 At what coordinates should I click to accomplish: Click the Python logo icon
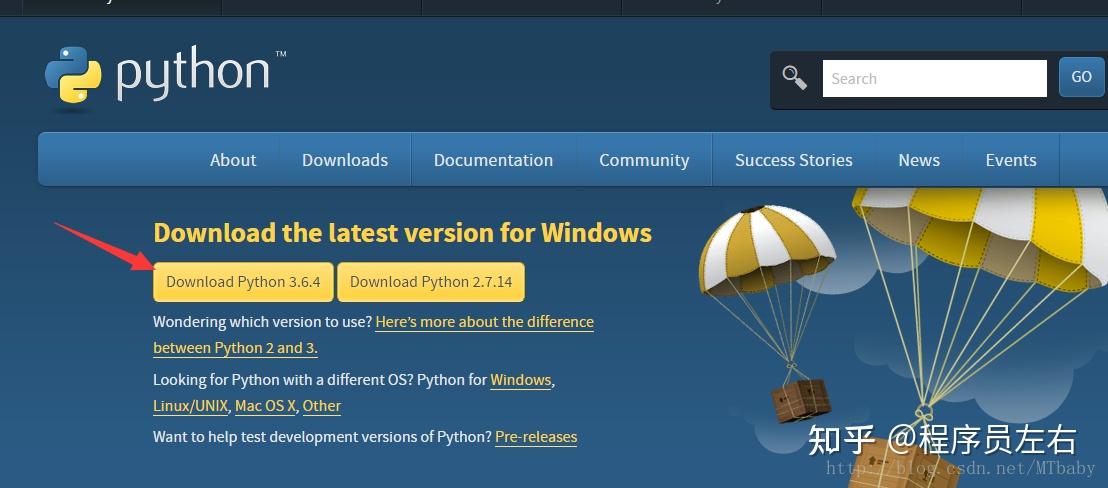tap(73, 75)
